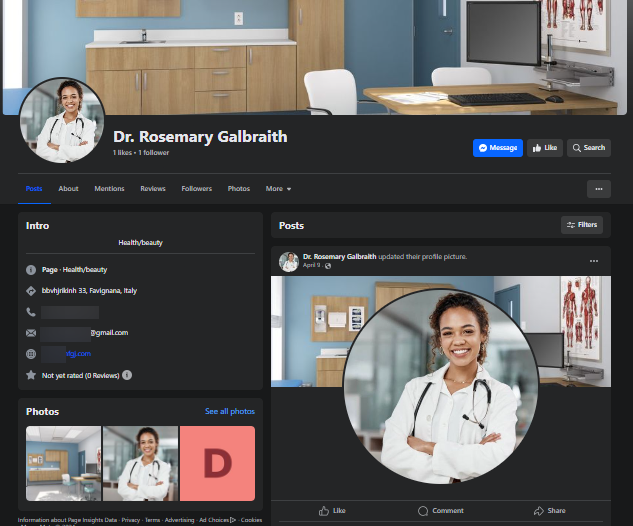Click the rating star icon
The height and width of the screenshot is (526, 633).
point(31,375)
